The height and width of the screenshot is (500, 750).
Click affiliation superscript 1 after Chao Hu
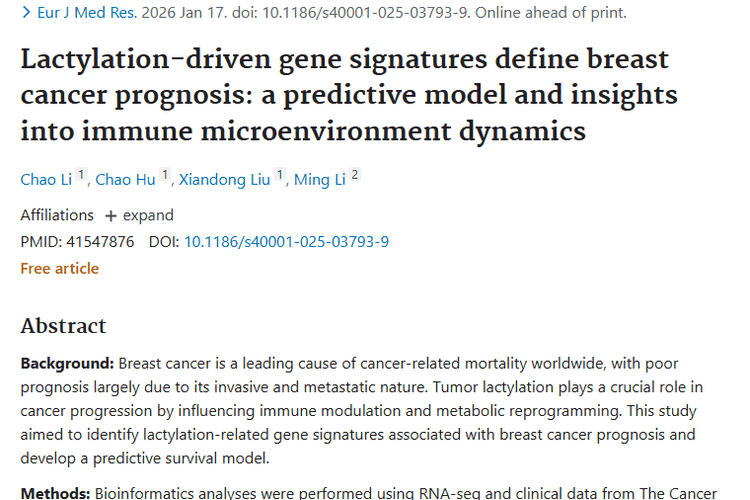point(165,176)
